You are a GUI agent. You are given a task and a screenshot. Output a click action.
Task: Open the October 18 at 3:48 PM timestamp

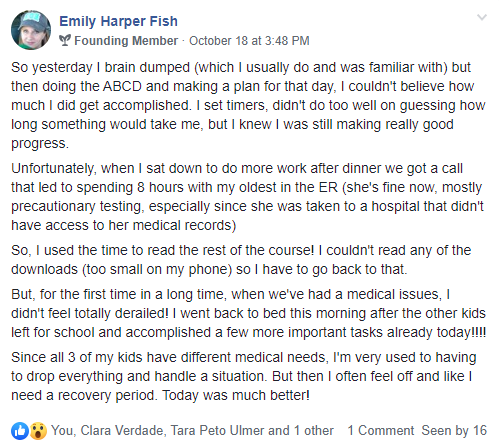tap(249, 41)
